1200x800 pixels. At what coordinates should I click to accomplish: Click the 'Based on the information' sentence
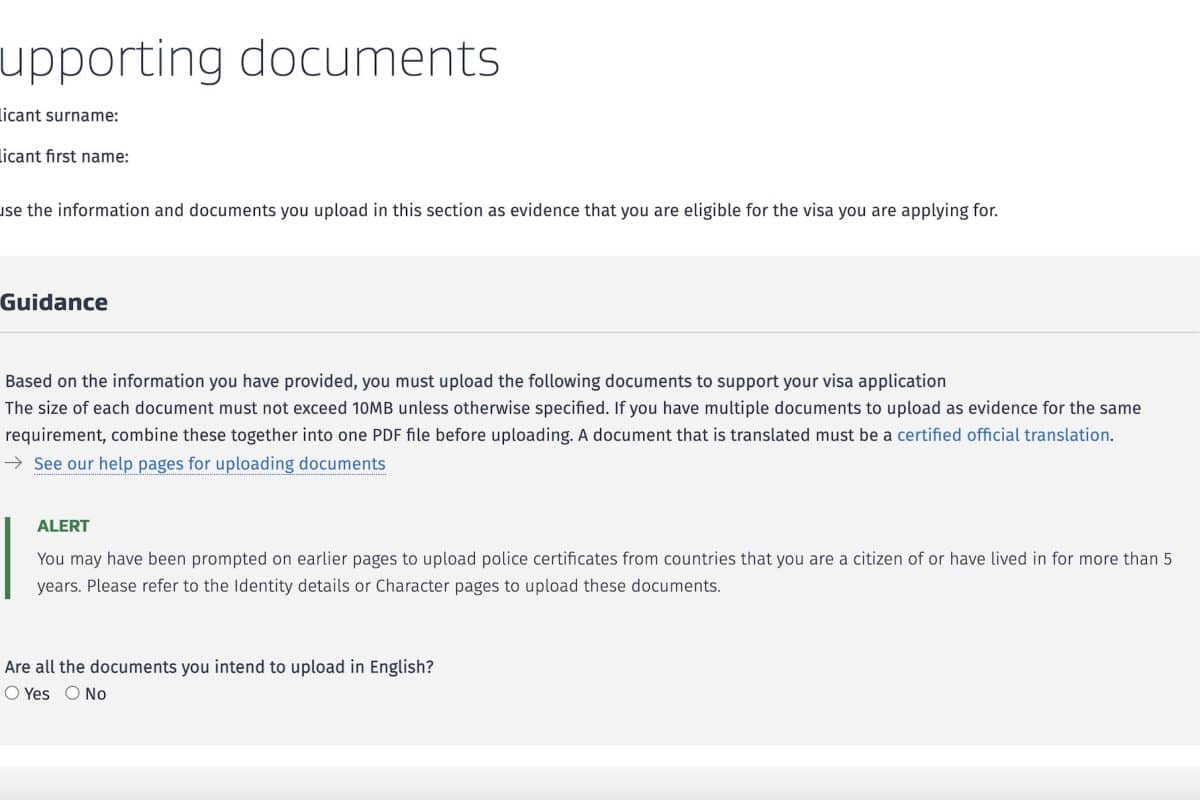[x=475, y=381]
